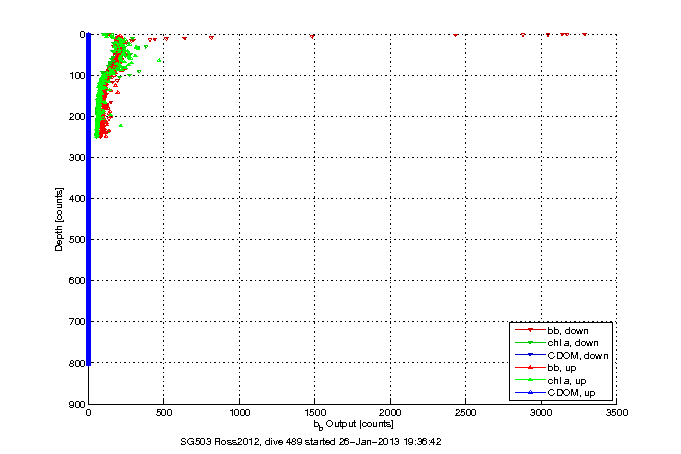The height and width of the screenshot is (454, 681).
Task: Click the 'CDOM, down' legend entry
Action: pos(562,355)
